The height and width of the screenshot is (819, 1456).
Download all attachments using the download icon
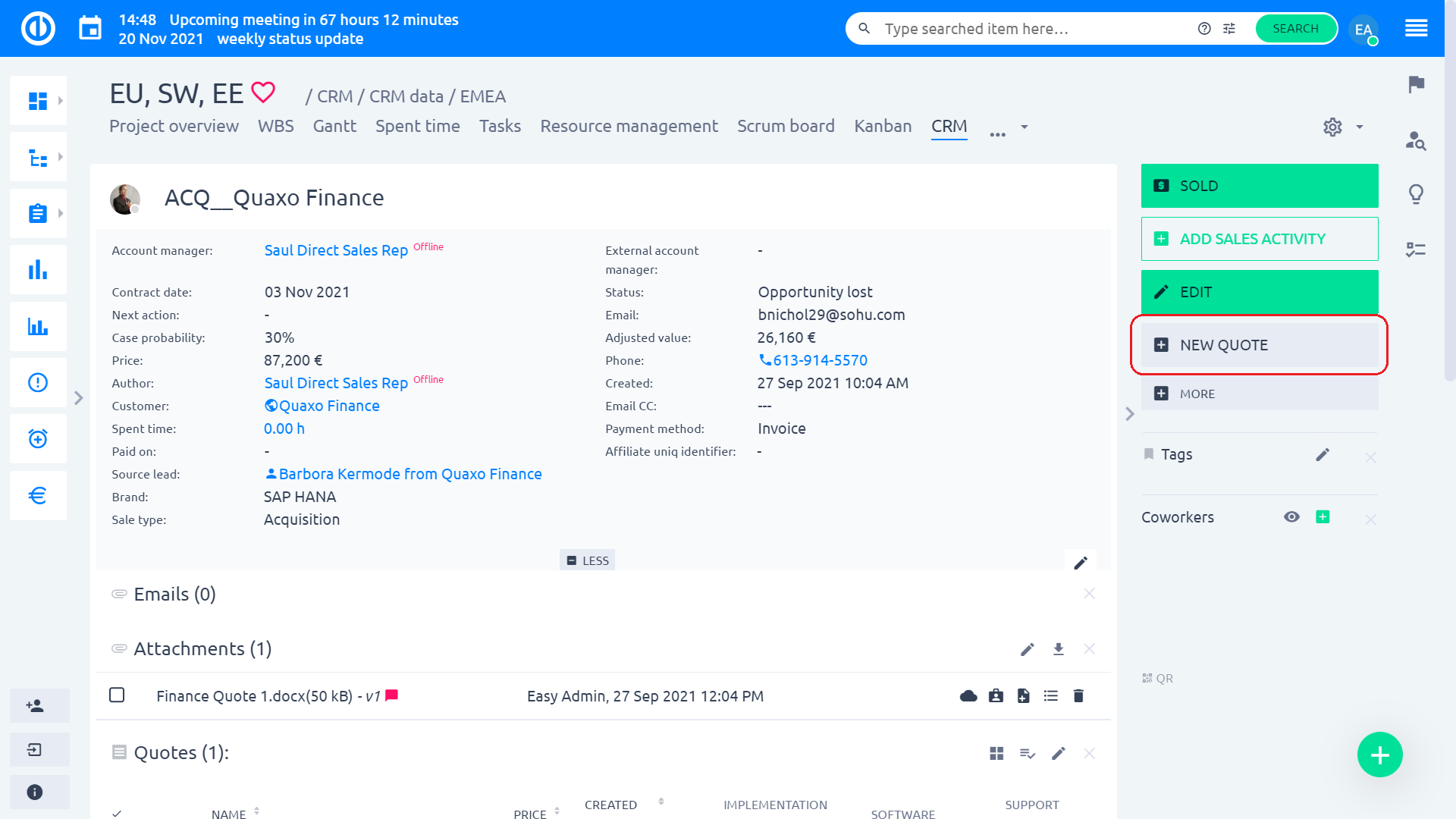point(1059,649)
